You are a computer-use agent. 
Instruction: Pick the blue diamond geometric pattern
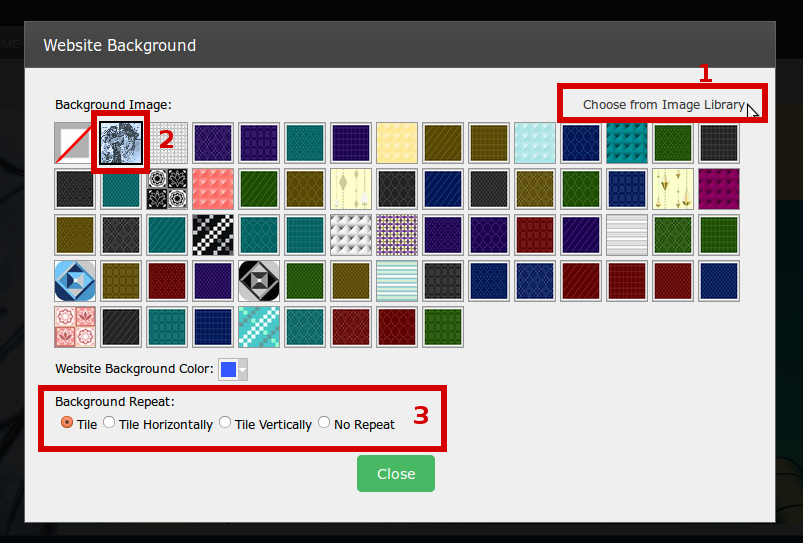(x=75, y=281)
